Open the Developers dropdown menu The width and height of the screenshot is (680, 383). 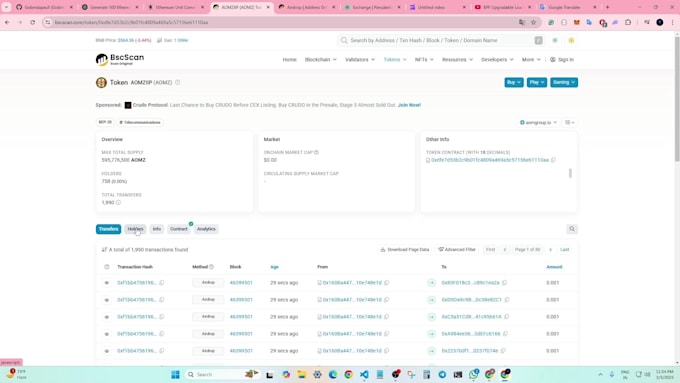point(497,59)
